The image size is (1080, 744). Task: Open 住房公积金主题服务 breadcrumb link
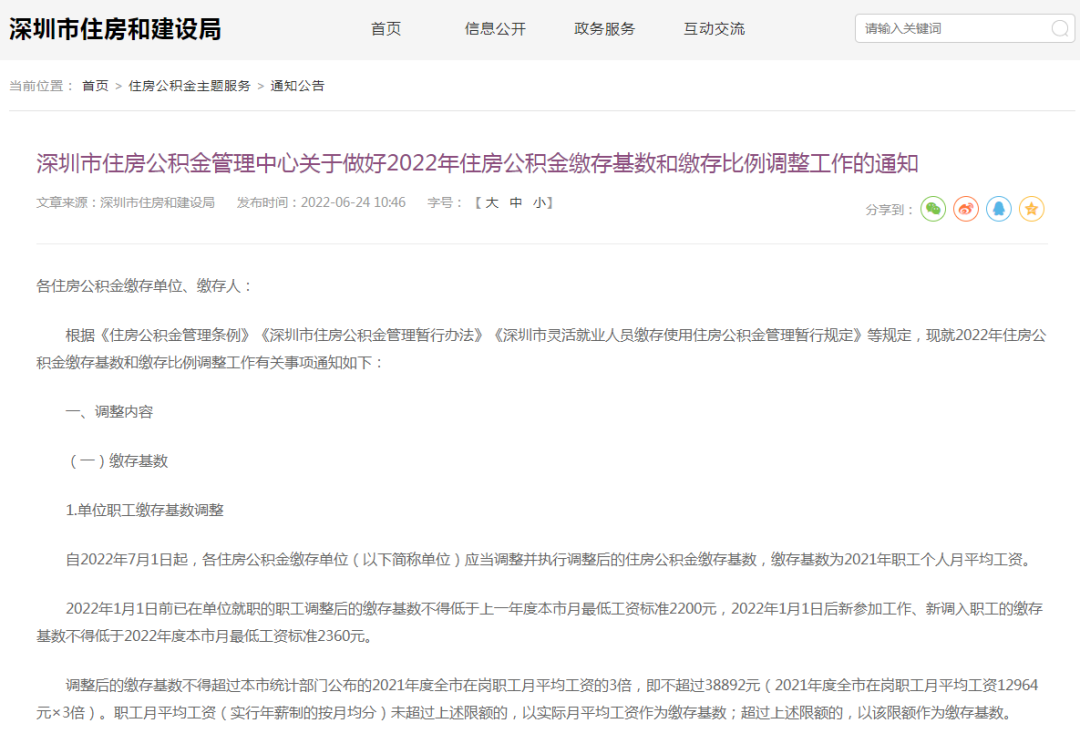[189, 85]
